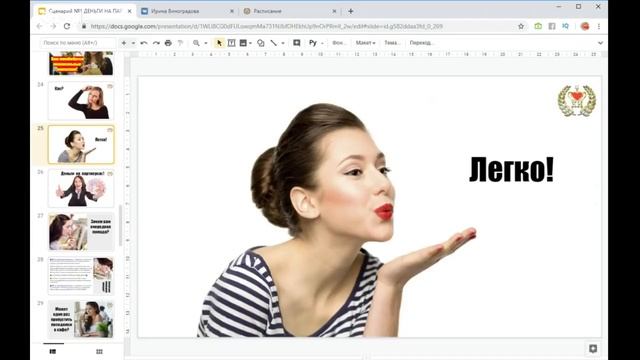Click the slide panel vertical scrollbar
640x360 pixels.
[120, 224]
